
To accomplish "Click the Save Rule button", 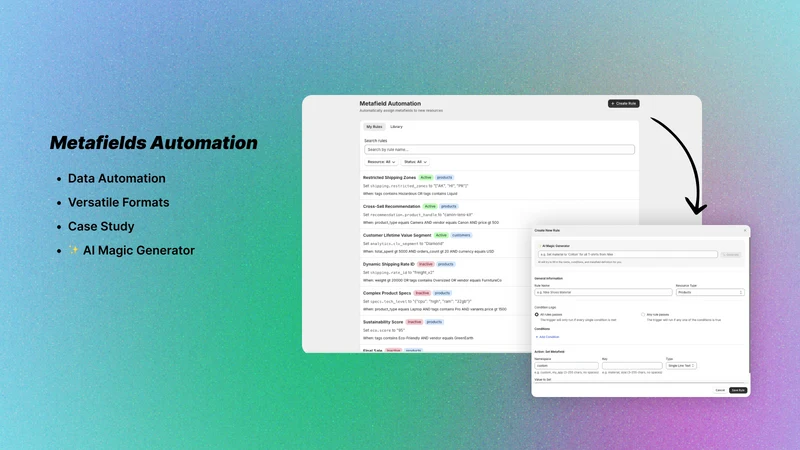I will pyautogui.click(x=738, y=390).
